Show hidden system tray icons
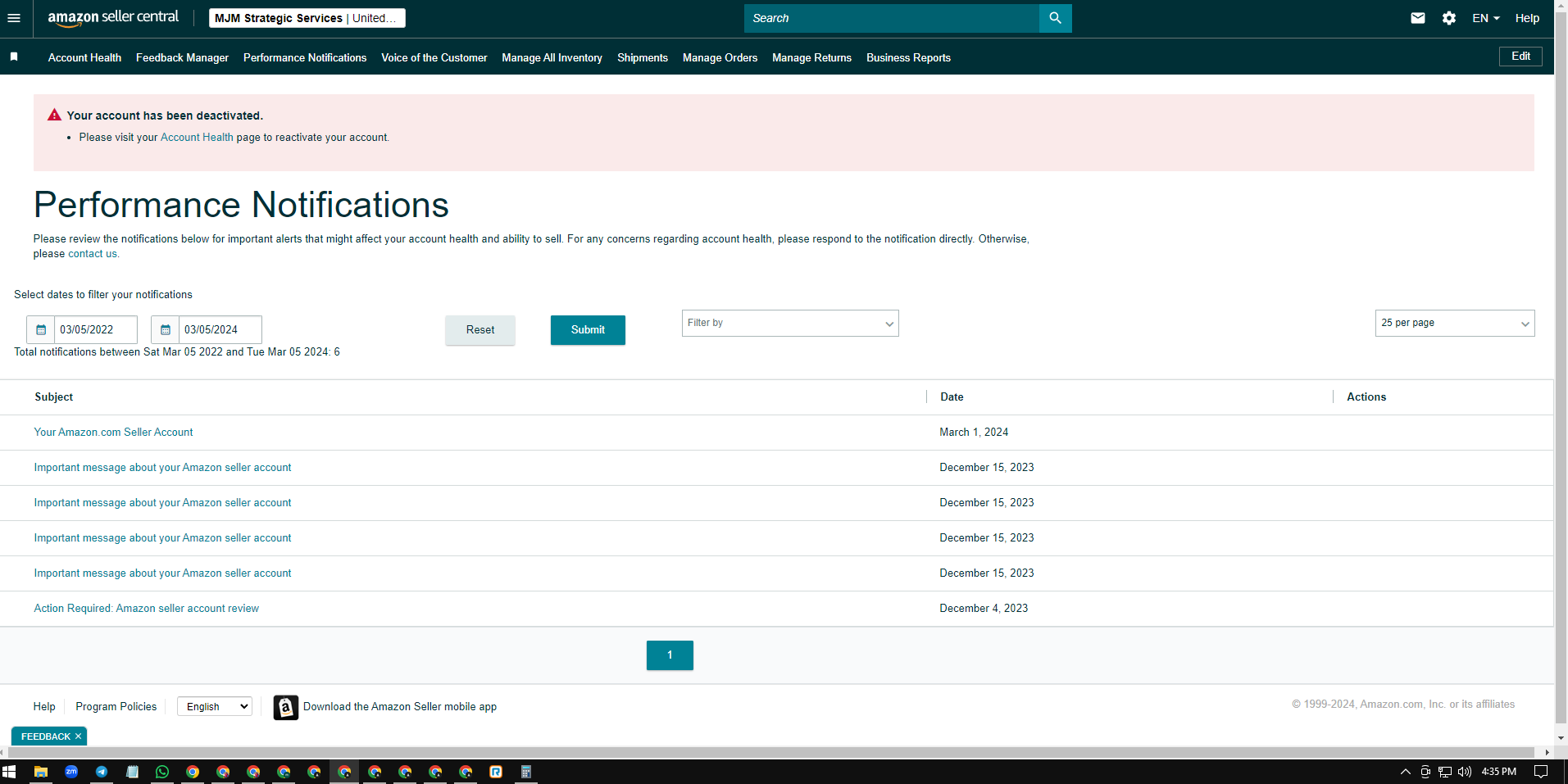Image resolution: width=1568 pixels, height=784 pixels. click(1406, 772)
